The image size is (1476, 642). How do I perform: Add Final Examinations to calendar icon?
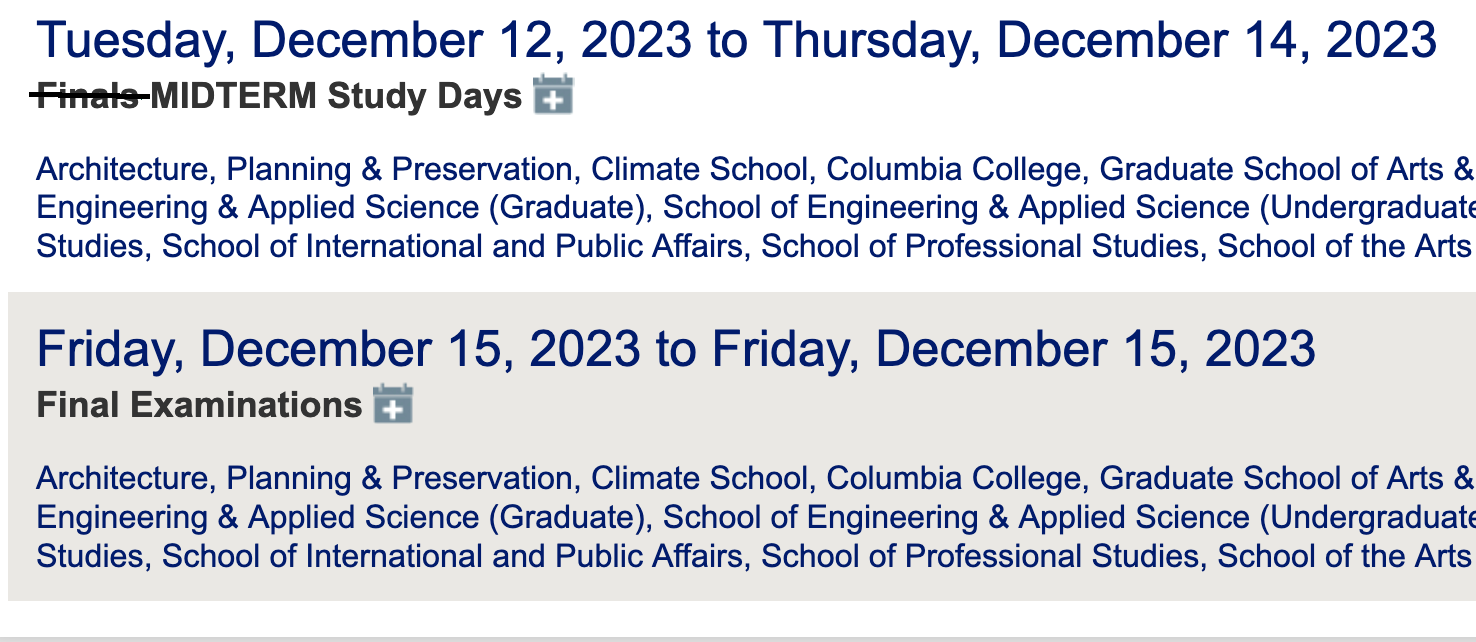coord(393,404)
